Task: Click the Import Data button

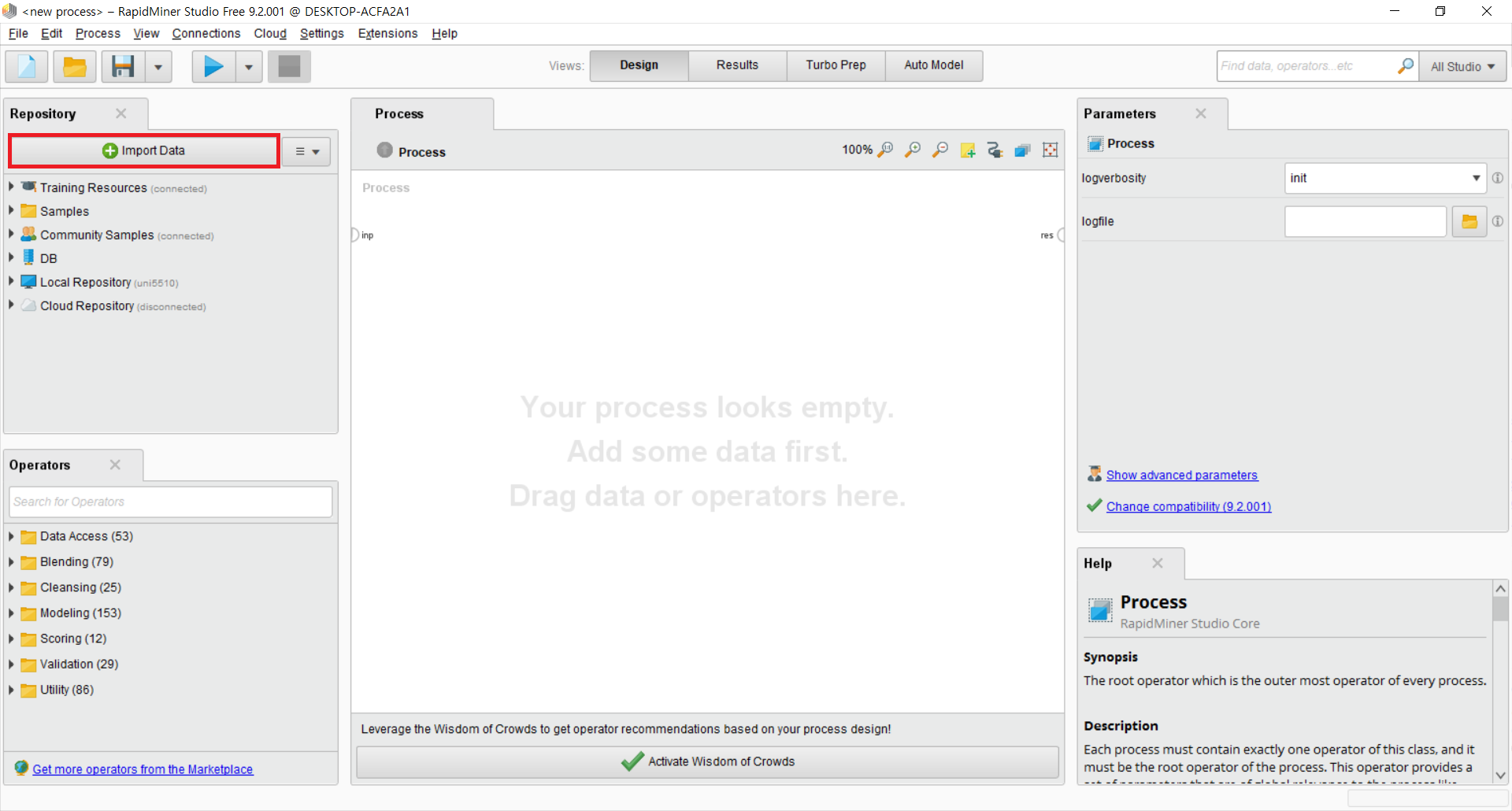Action: click(x=144, y=150)
